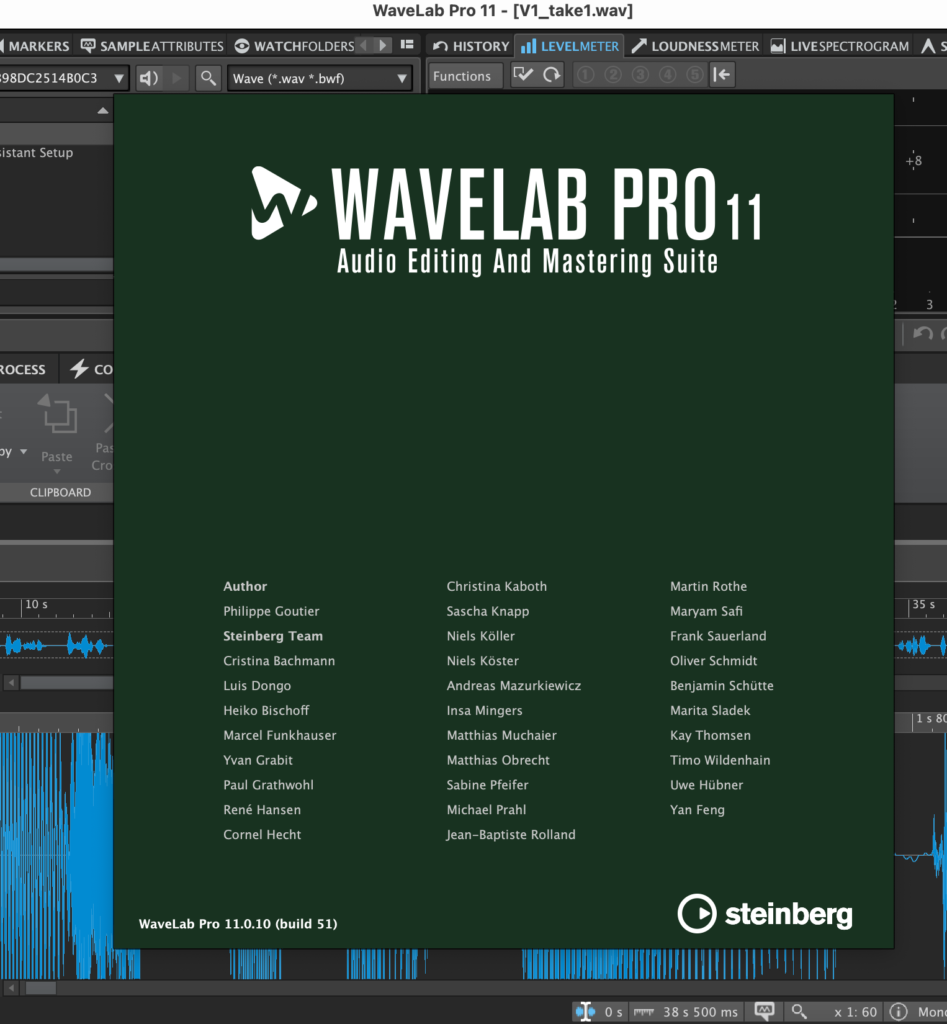
Task: Click the zoom magnifier icon in status bar
Action: pyautogui.click(x=799, y=1012)
